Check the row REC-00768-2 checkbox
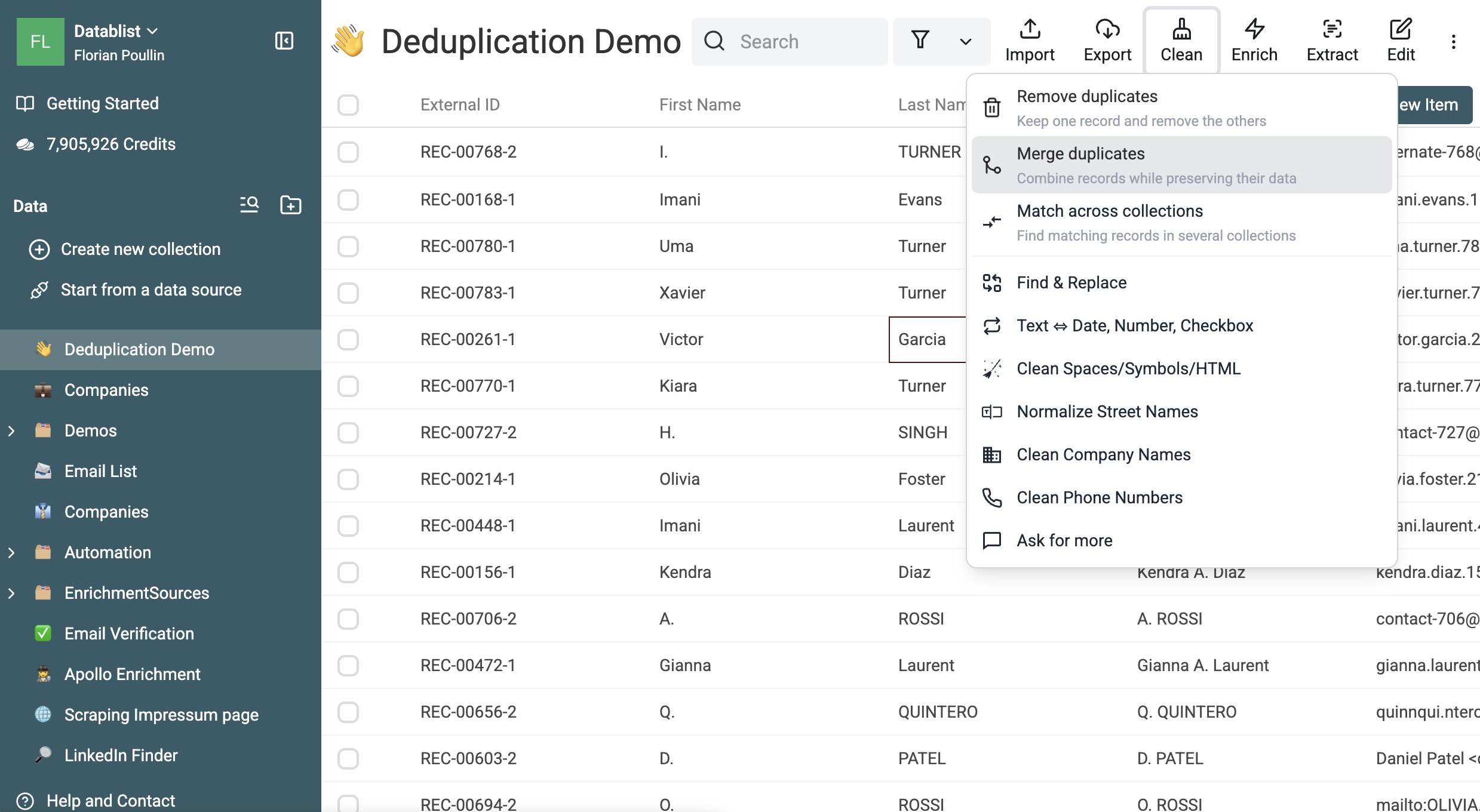The image size is (1480, 812). [x=348, y=152]
